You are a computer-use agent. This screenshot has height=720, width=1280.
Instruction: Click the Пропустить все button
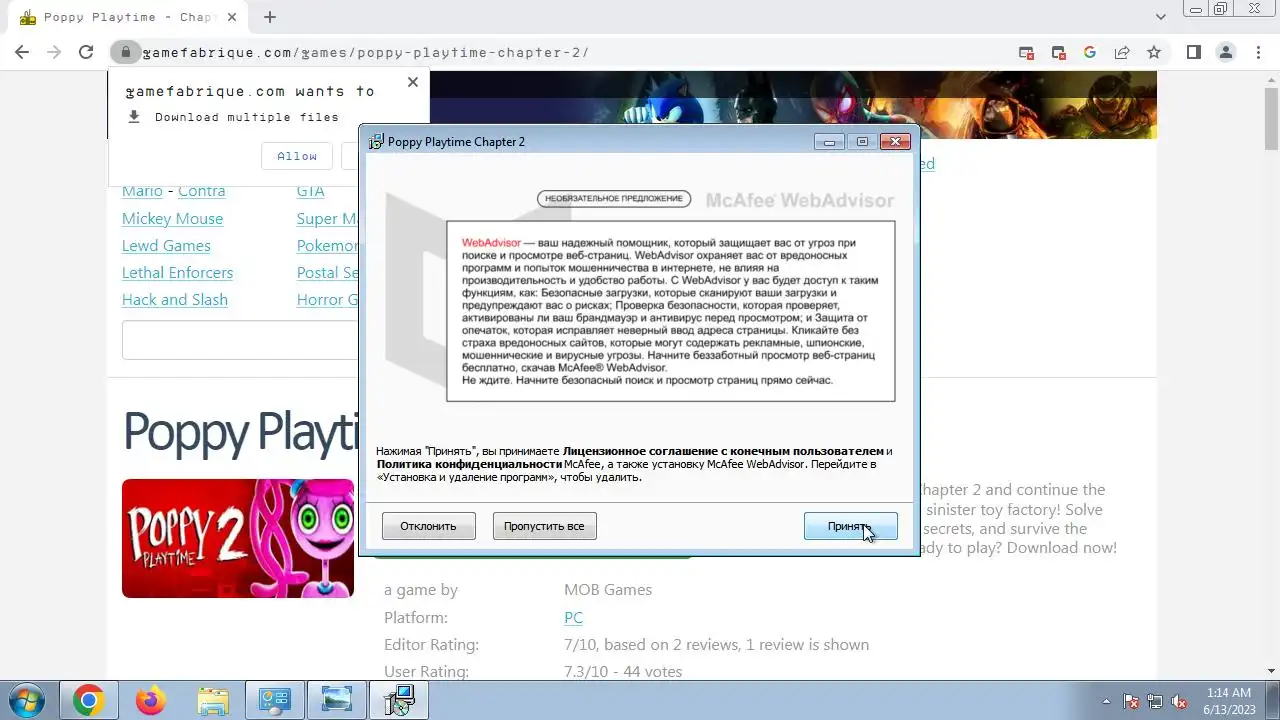[544, 526]
